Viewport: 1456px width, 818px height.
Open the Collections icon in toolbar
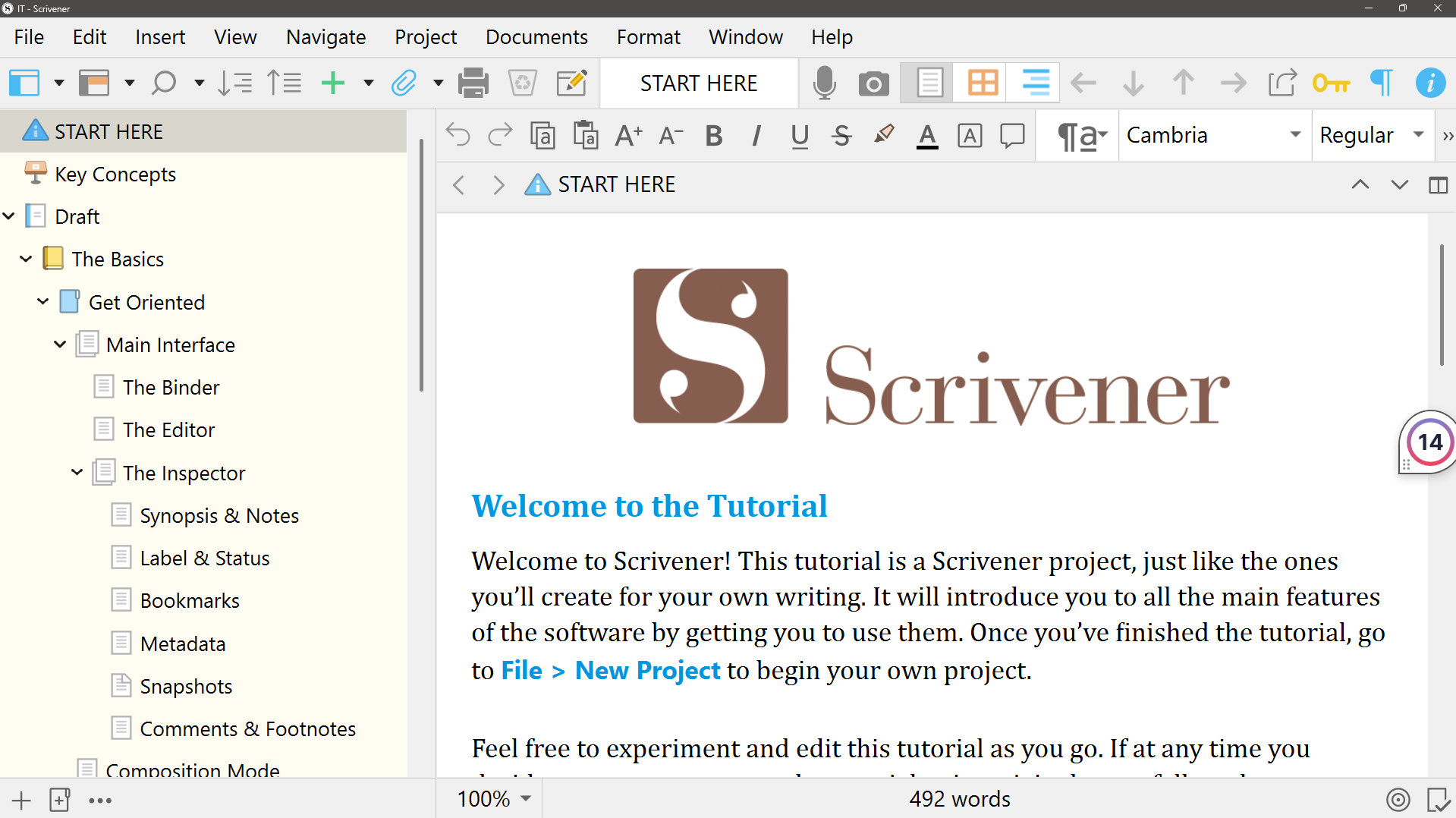pyautogui.click(x=94, y=82)
